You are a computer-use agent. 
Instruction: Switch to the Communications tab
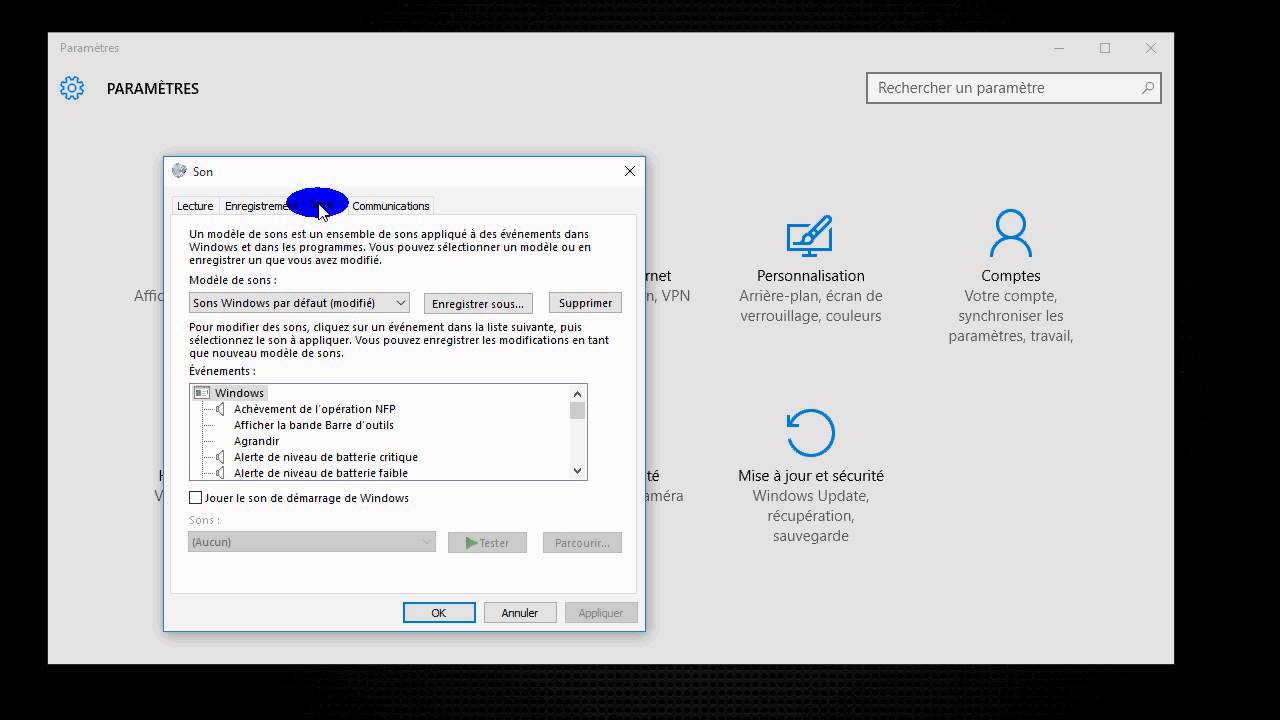coord(391,206)
